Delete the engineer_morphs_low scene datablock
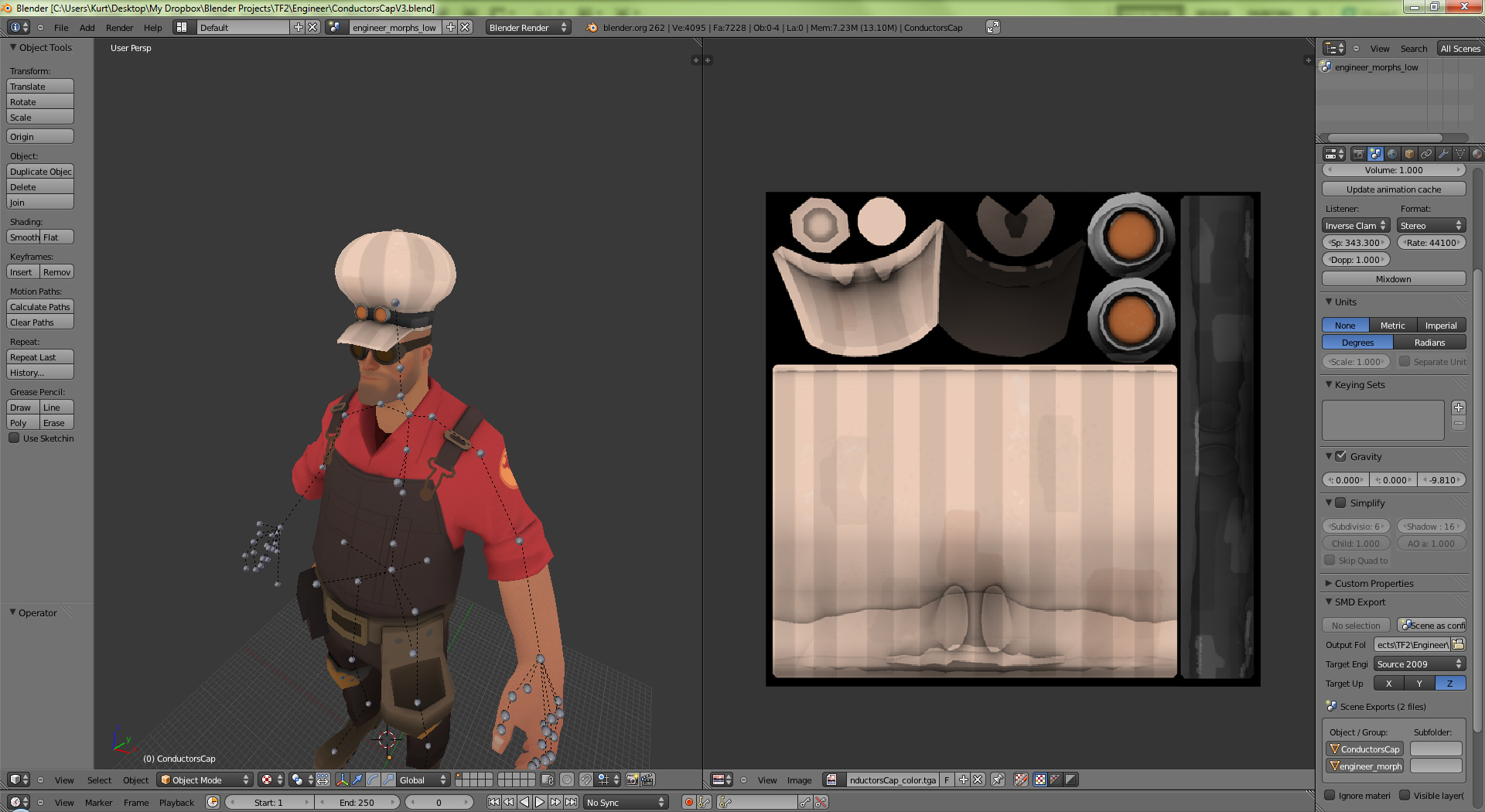 coord(465,27)
